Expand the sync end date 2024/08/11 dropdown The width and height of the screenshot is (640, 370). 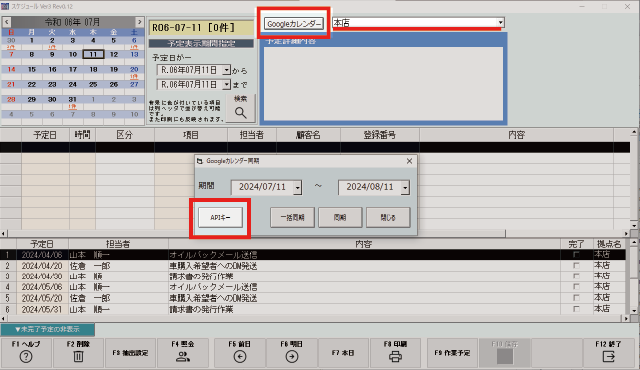405,188
